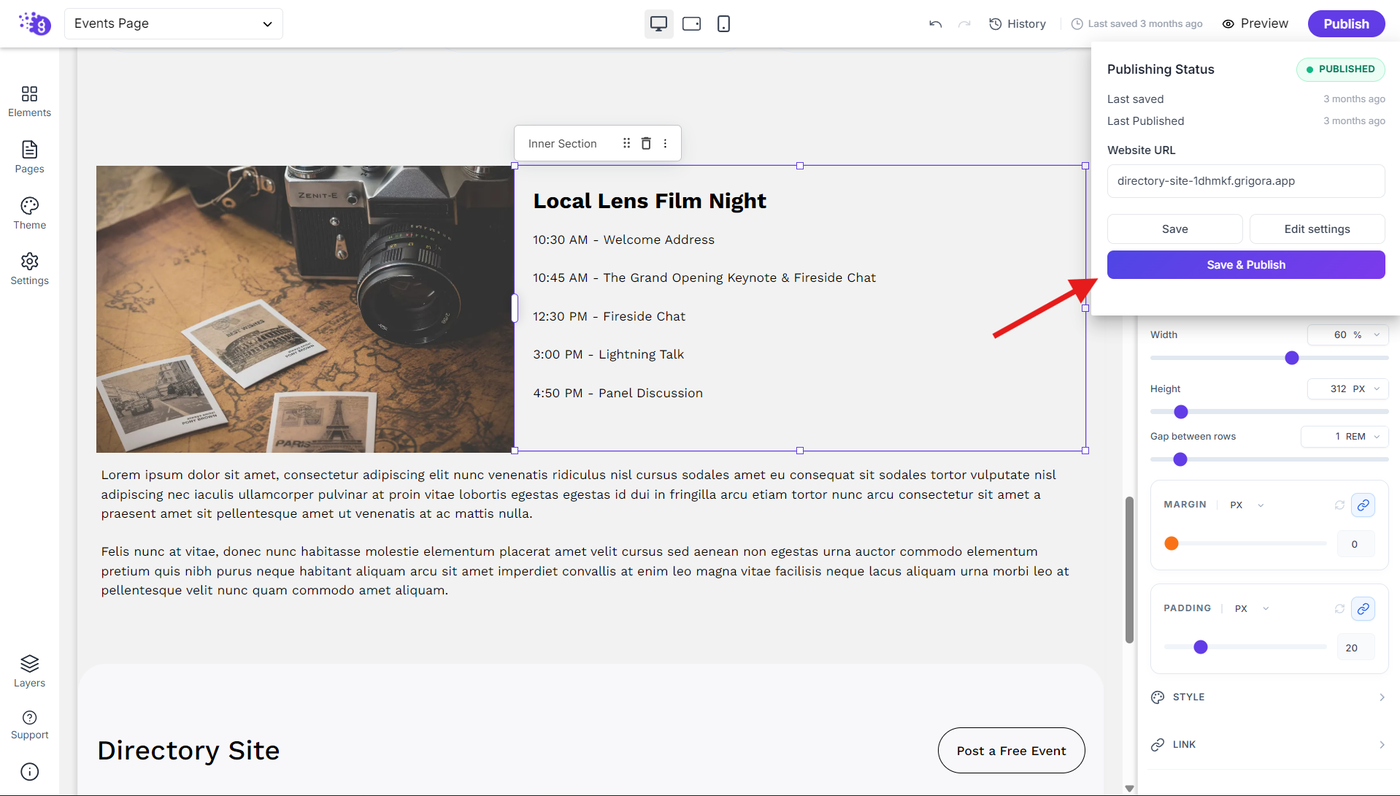Open the Theme palette panel
1400x796 pixels.
pos(29,213)
